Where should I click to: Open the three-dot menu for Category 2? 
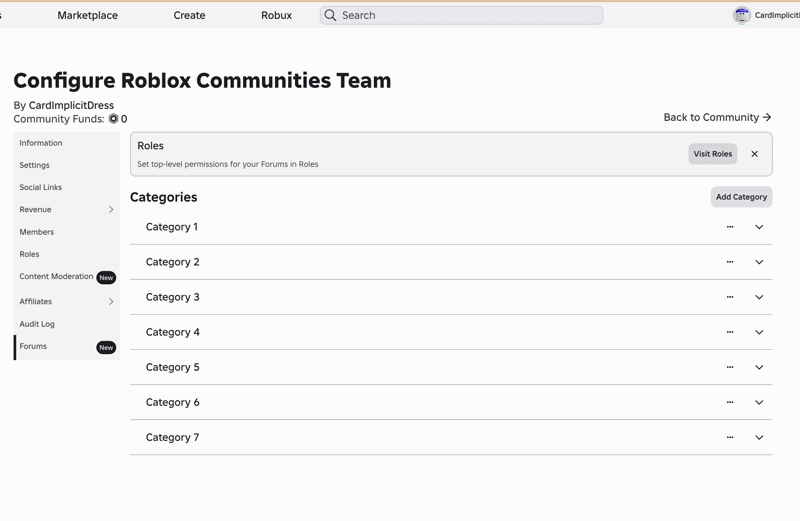click(x=730, y=262)
